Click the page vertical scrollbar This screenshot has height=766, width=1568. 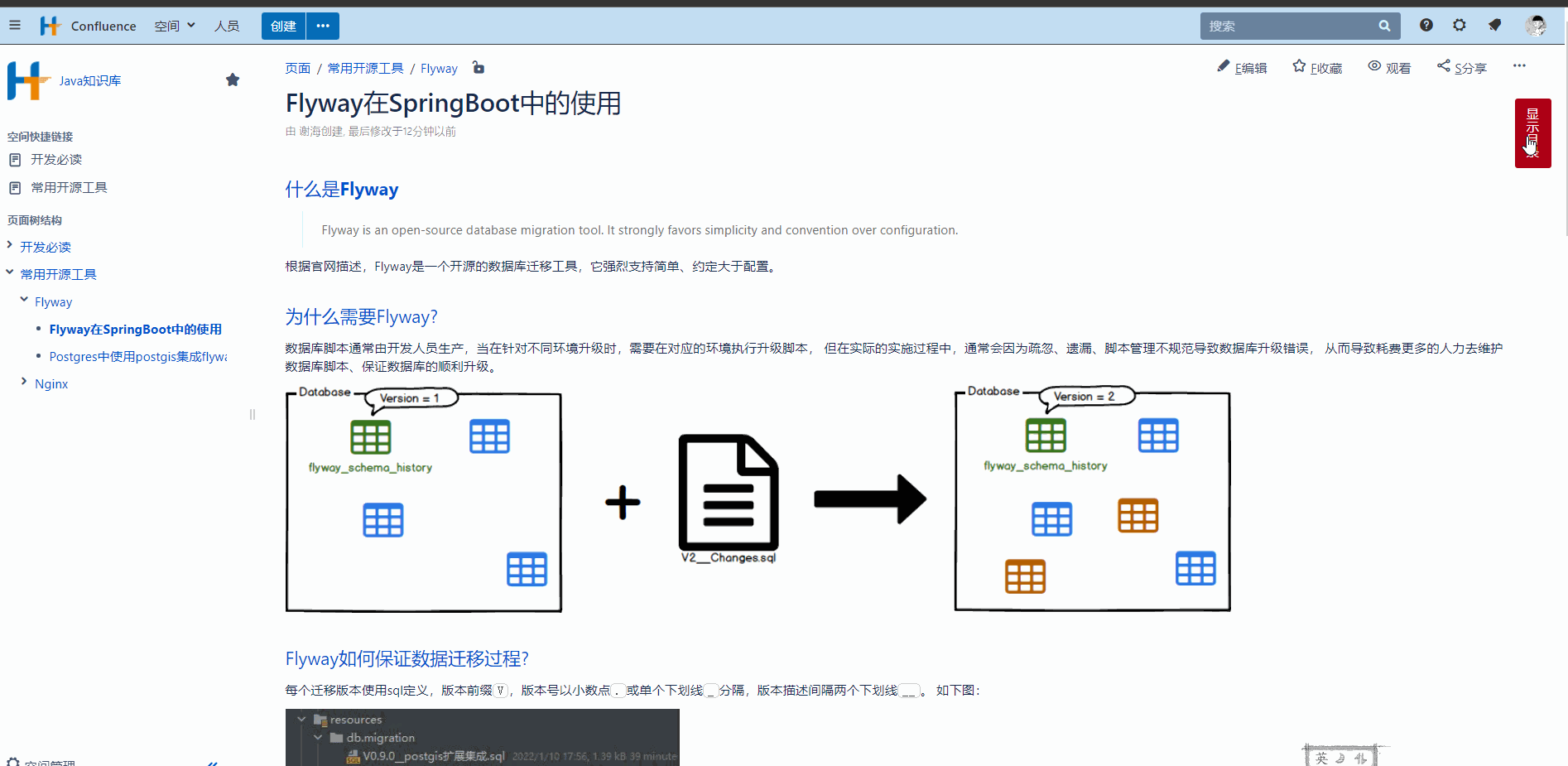pos(1565,141)
